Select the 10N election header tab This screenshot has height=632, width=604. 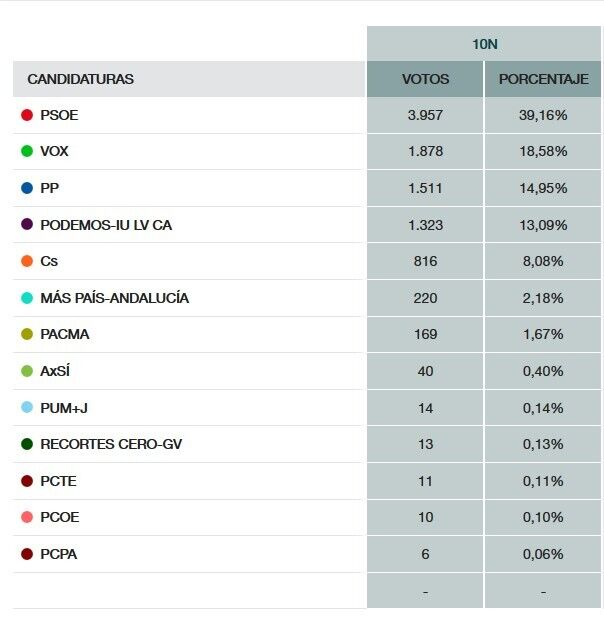485,44
